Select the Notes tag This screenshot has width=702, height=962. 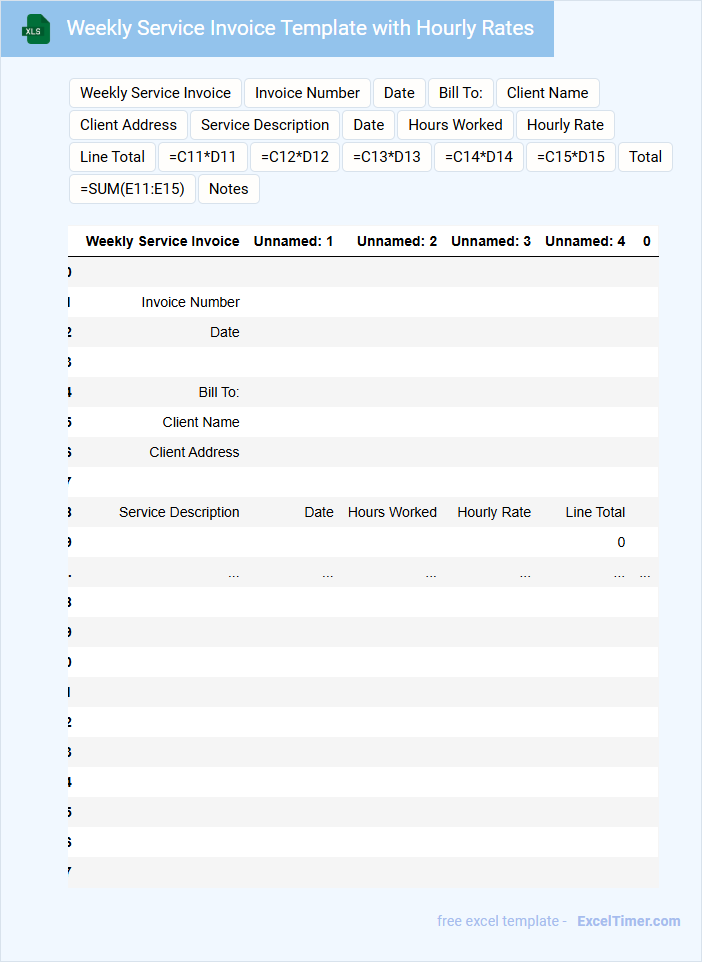229,189
